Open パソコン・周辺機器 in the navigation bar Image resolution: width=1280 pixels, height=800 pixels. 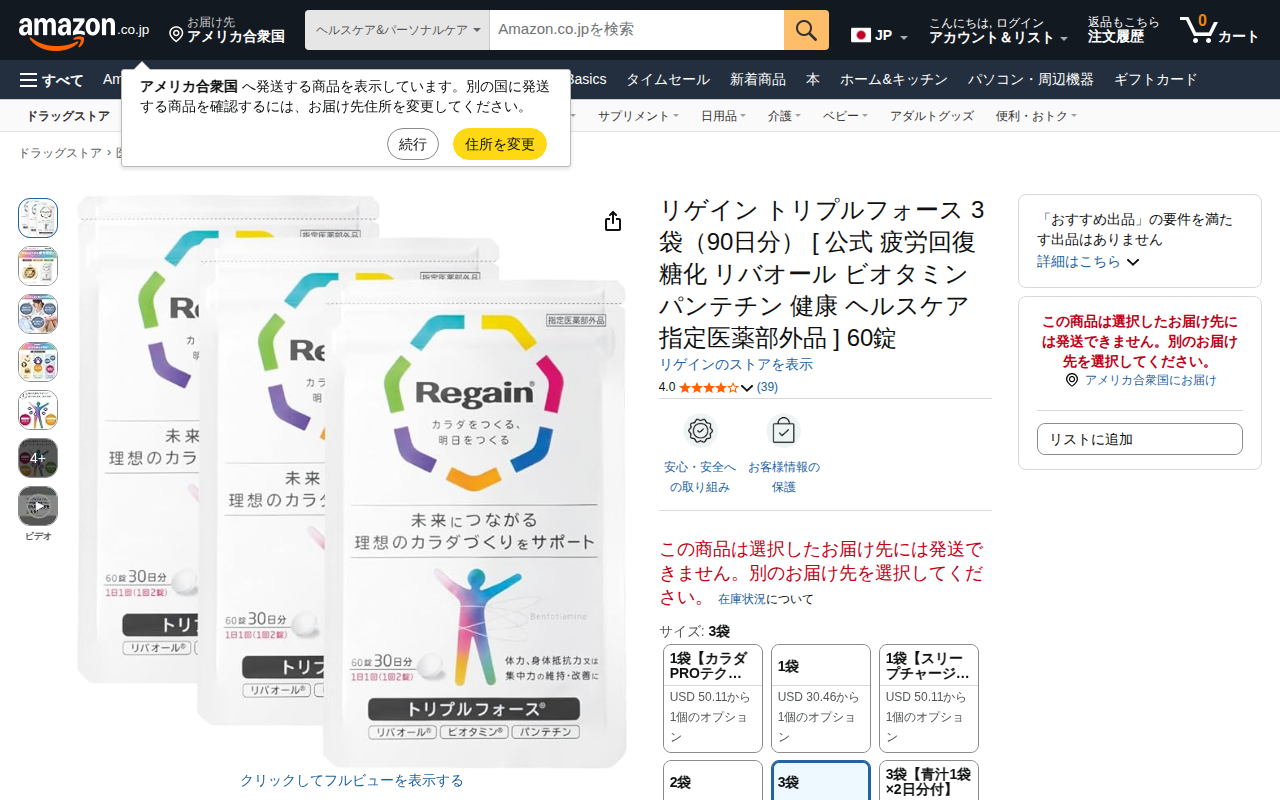[1031, 80]
